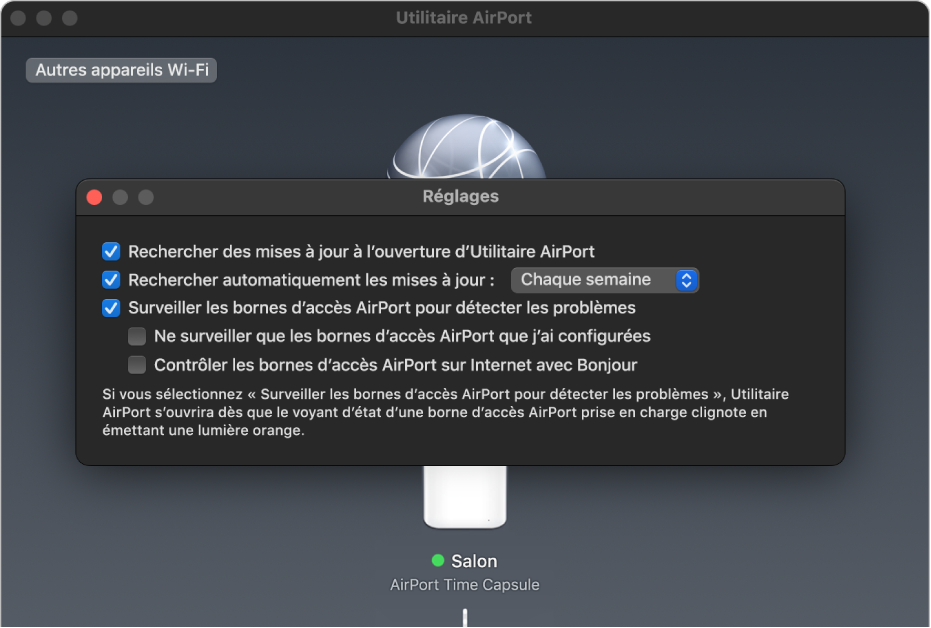The width and height of the screenshot is (931, 628).
Task: Click the AirPort Time Capsule caption text
Action: [x=465, y=585]
